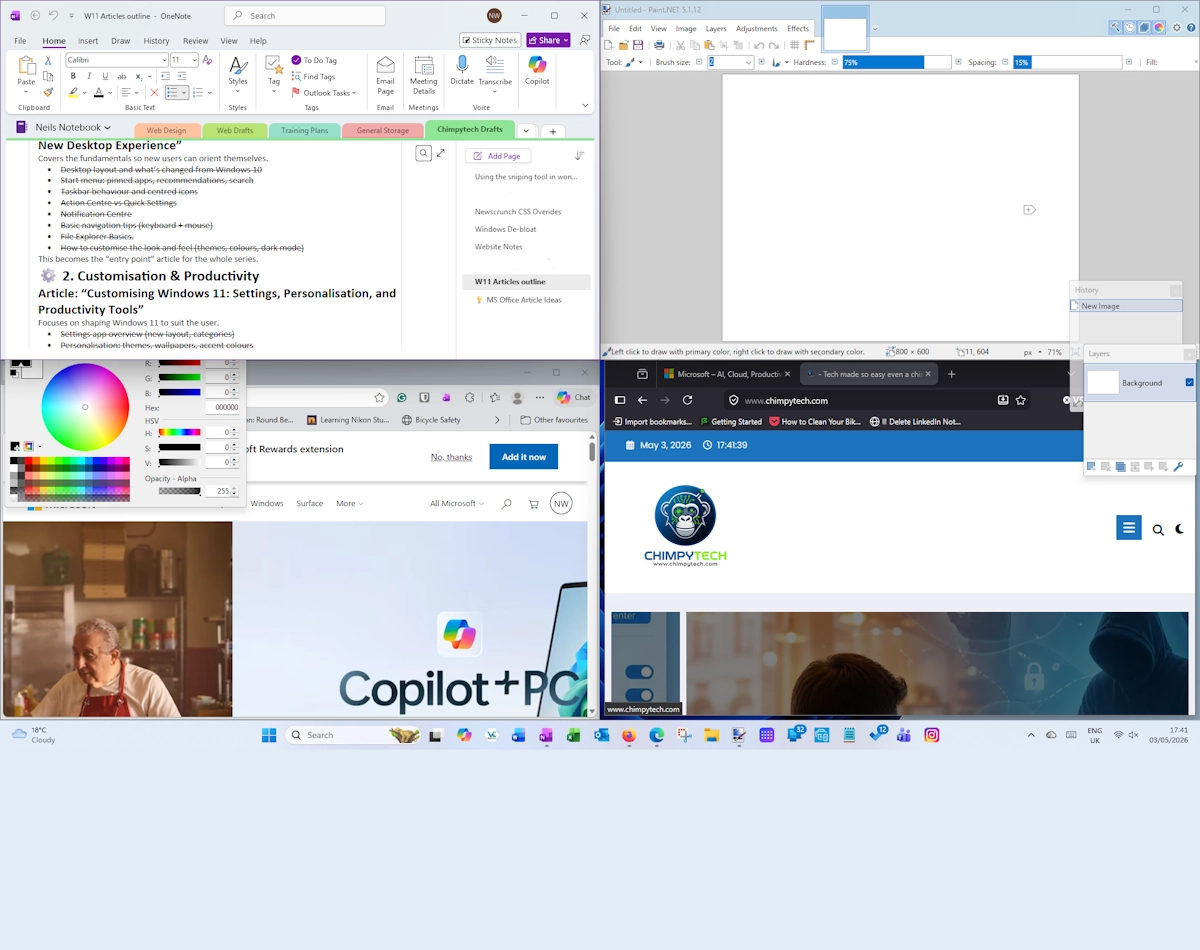Click the red X delete icon in OneNote ribbon
The image size is (1200, 950).
[x=154, y=92]
